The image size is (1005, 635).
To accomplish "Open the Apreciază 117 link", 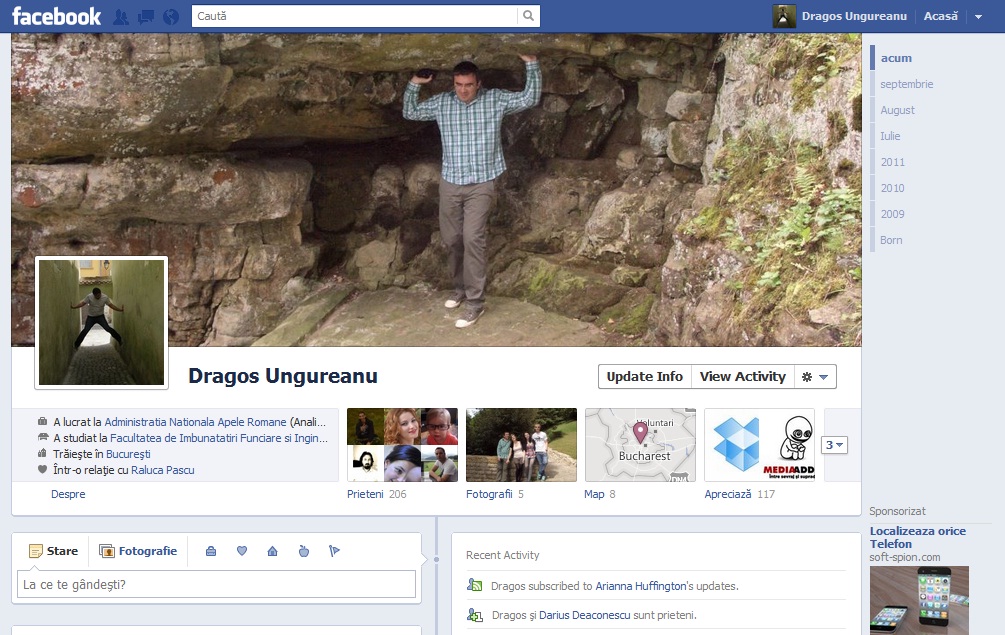I will [740, 494].
